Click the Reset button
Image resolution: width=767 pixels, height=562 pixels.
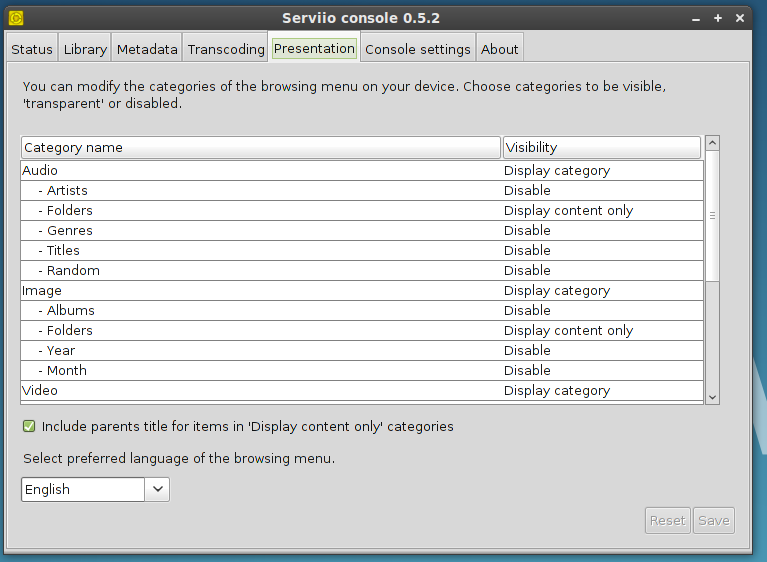(667, 520)
